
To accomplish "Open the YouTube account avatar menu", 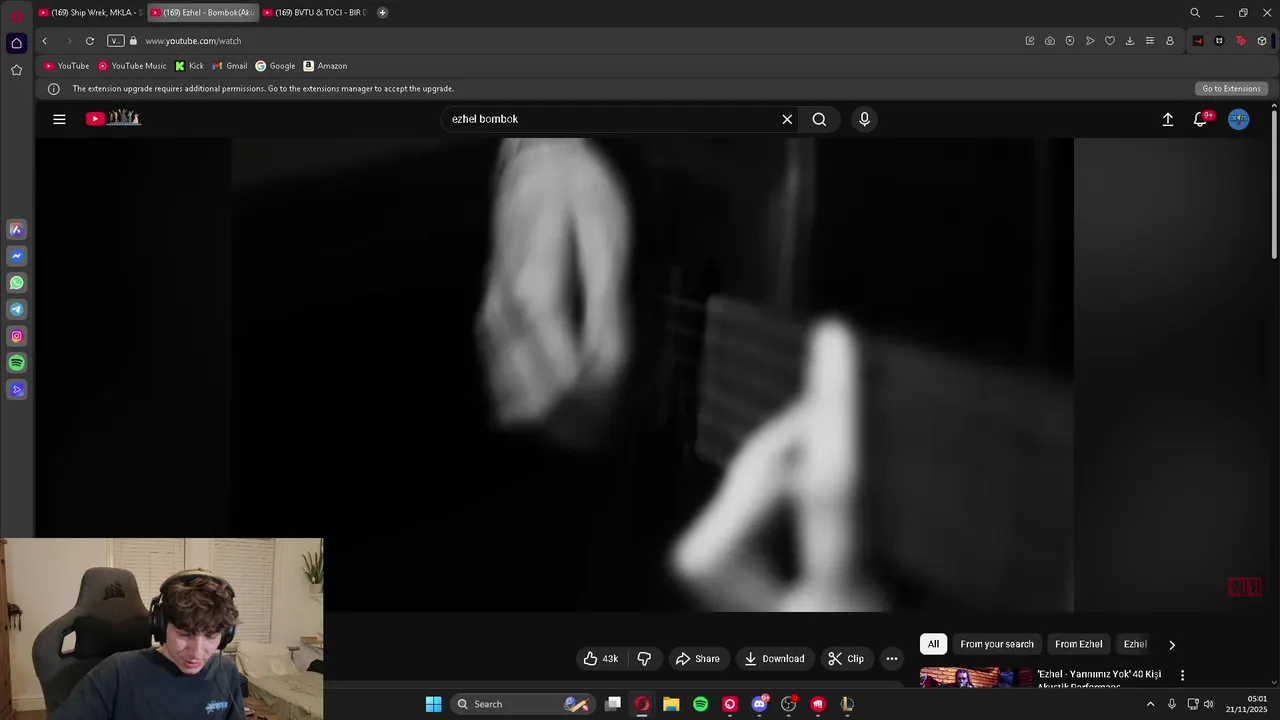I will 1238,119.
